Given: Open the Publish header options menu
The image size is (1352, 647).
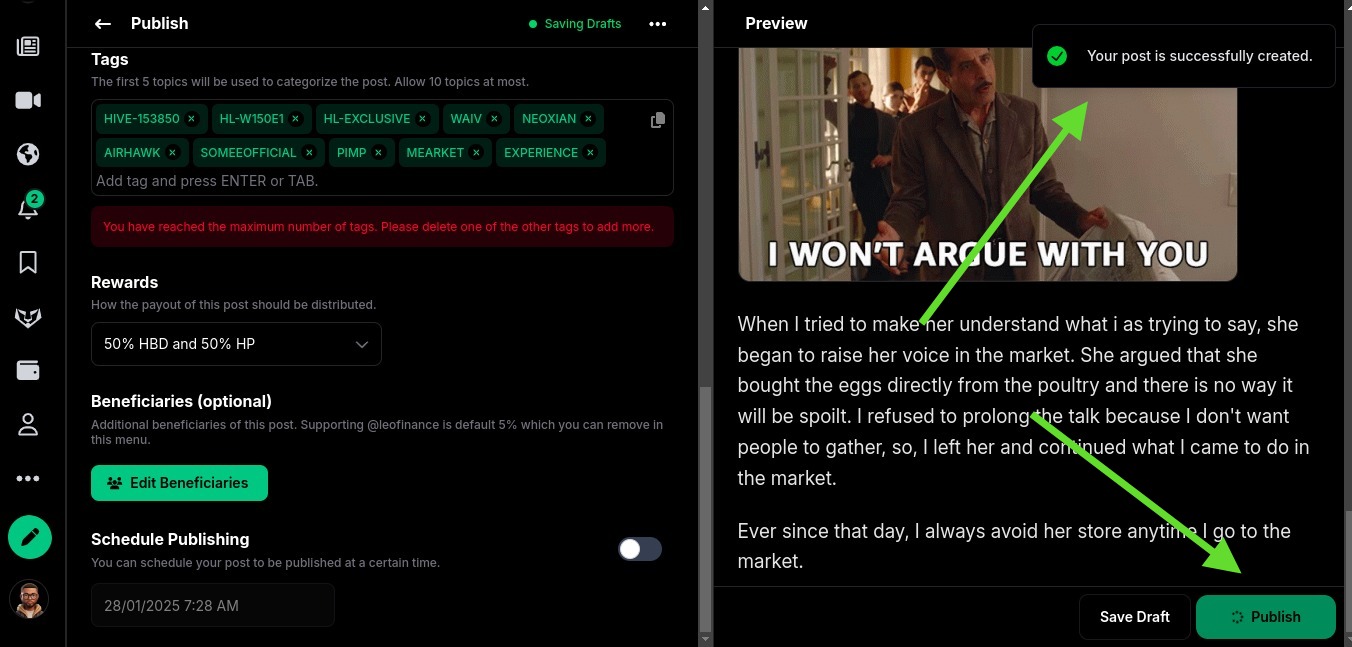Looking at the screenshot, I should pyautogui.click(x=657, y=24).
